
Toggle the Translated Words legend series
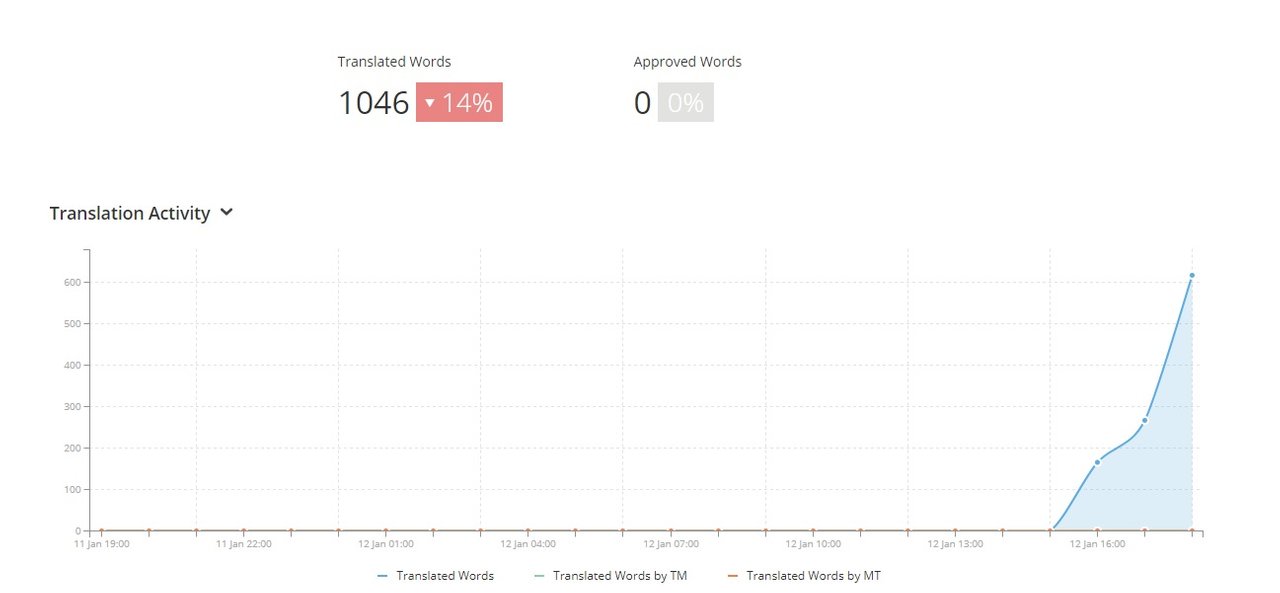(x=444, y=576)
